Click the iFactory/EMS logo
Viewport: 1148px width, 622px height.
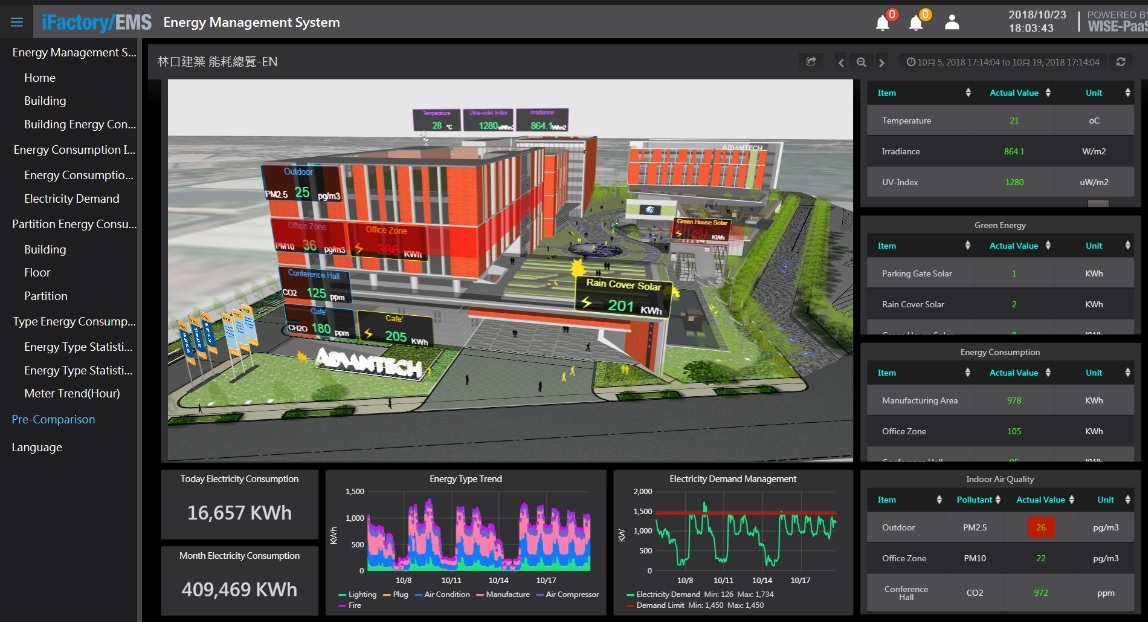tap(97, 23)
